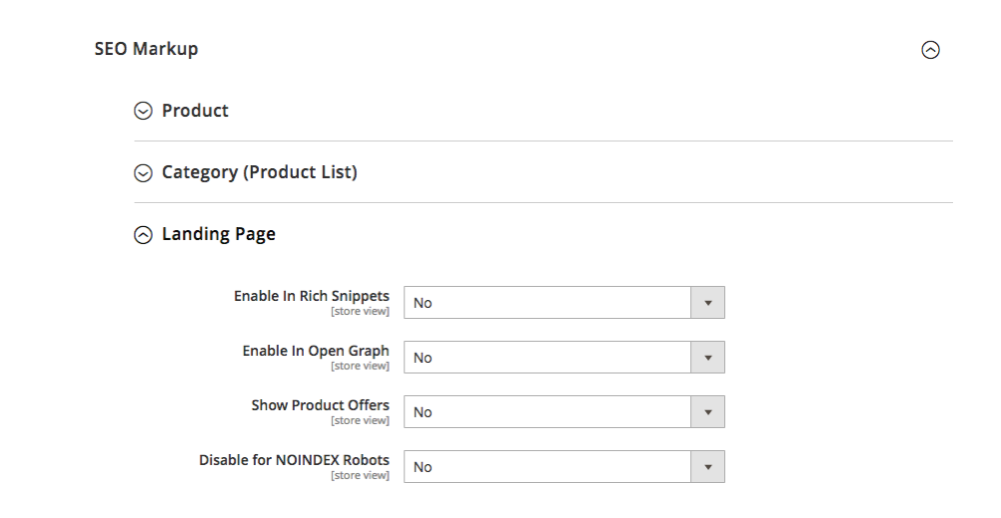Open Disable for NOINDEX Robots dropdown
The height and width of the screenshot is (518, 1001).
click(x=564, y=467)
